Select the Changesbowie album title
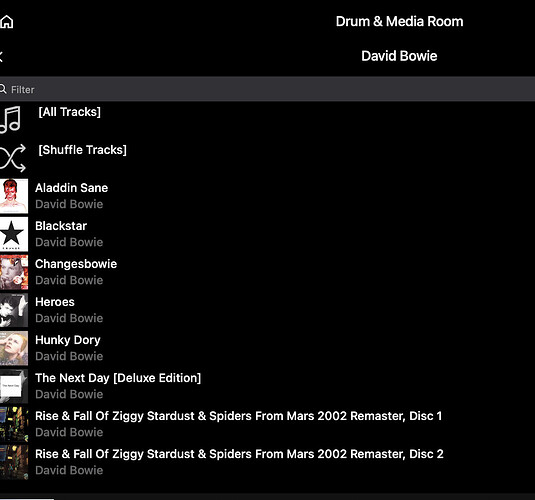Viewport: 535px width, 500px height. [x=76, y=264]
